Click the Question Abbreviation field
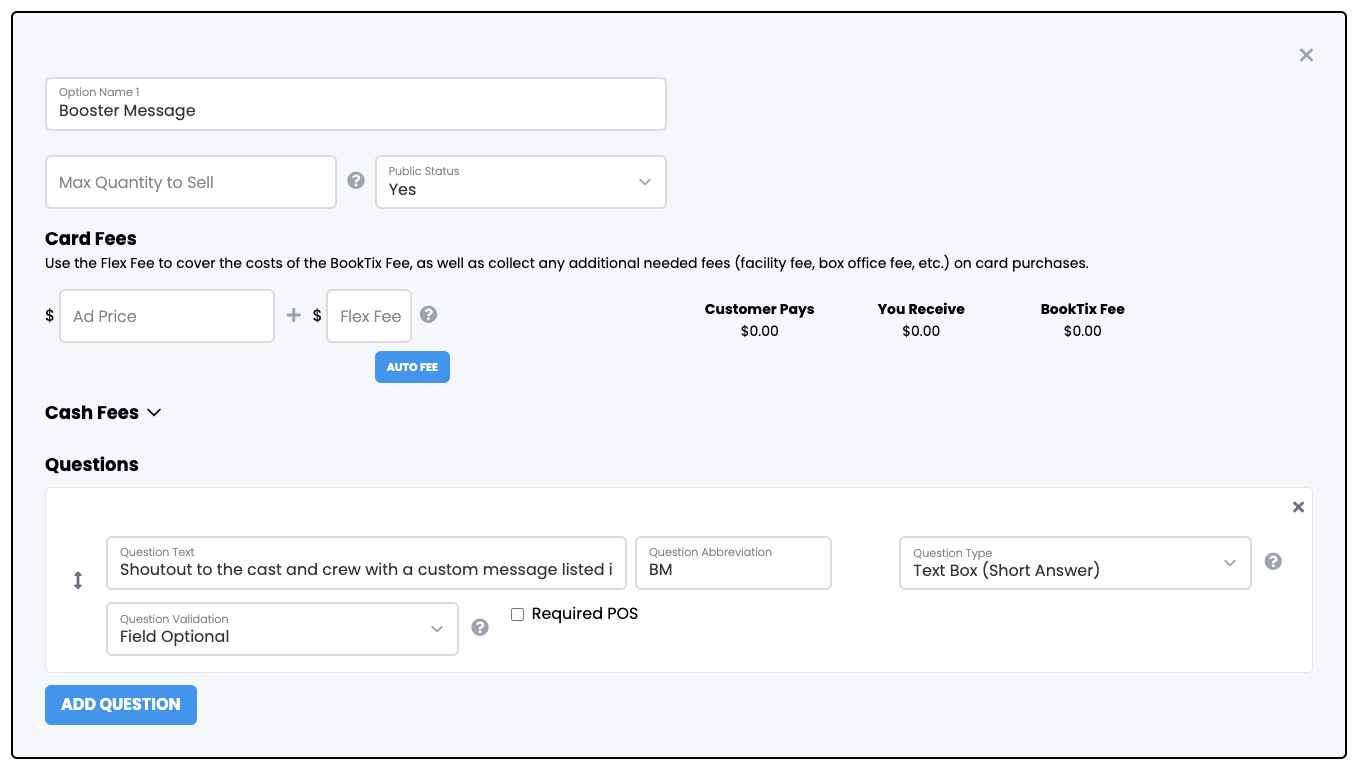 pyautogui.click(x=733, y=563)
